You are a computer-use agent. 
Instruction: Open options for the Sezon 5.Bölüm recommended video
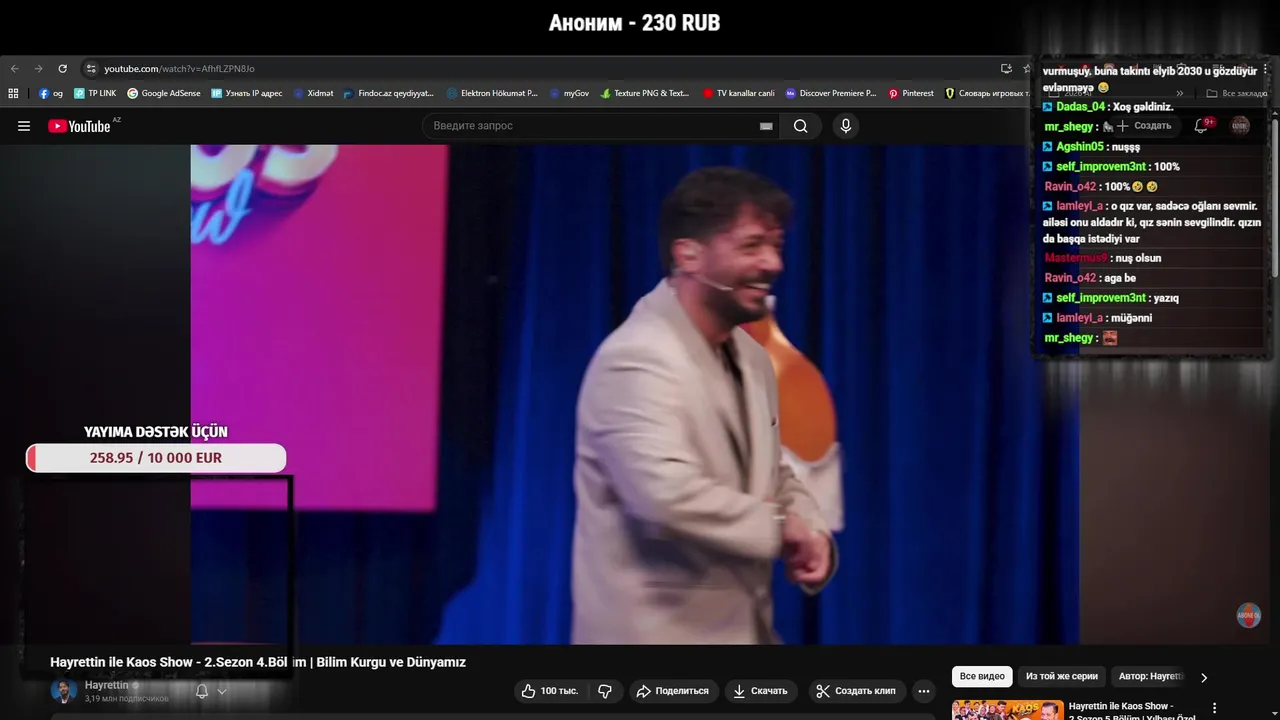(1215, 708)
